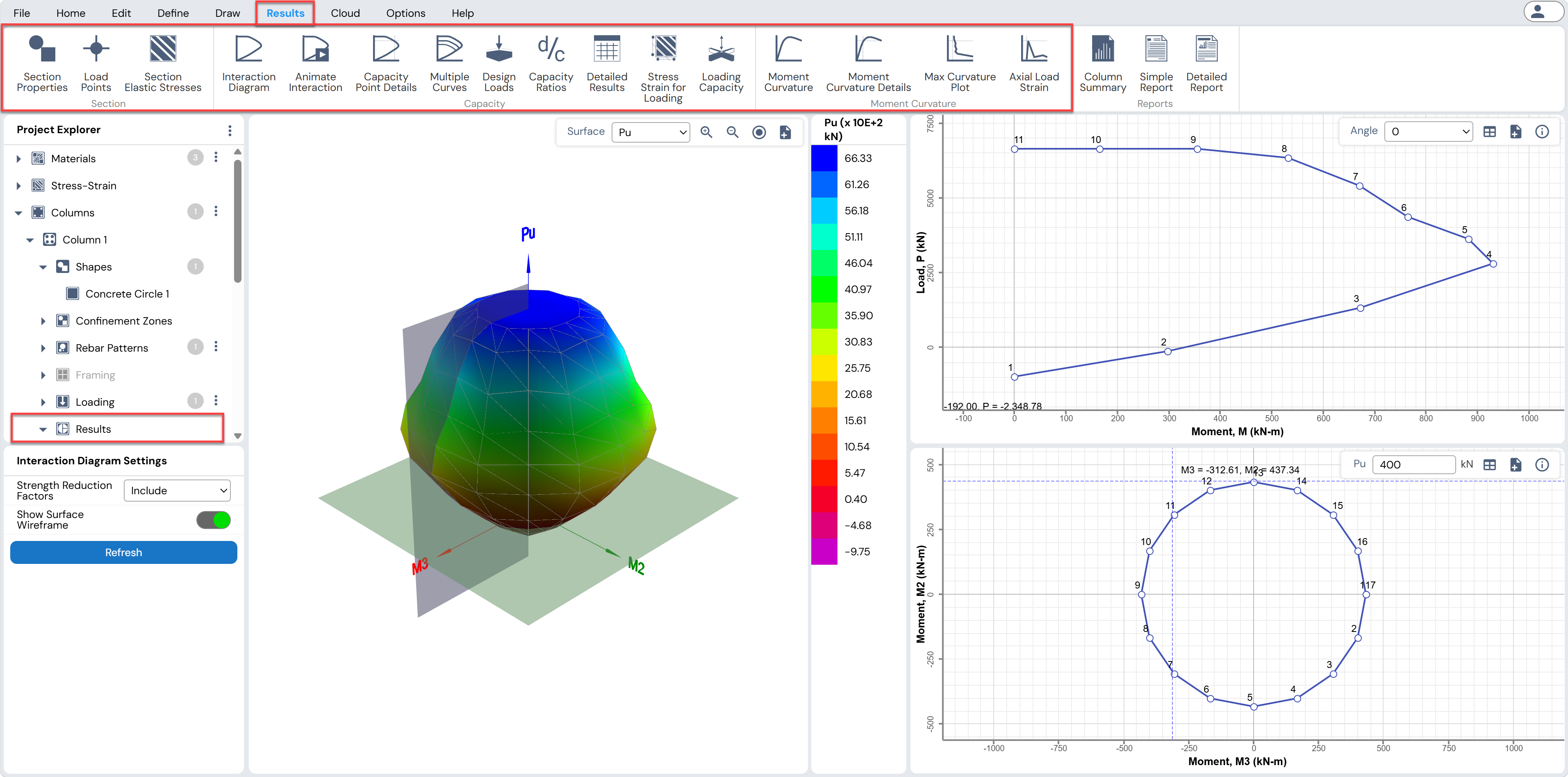Switch to the Draw tab
1568x777 pixels.
(228, 13)
